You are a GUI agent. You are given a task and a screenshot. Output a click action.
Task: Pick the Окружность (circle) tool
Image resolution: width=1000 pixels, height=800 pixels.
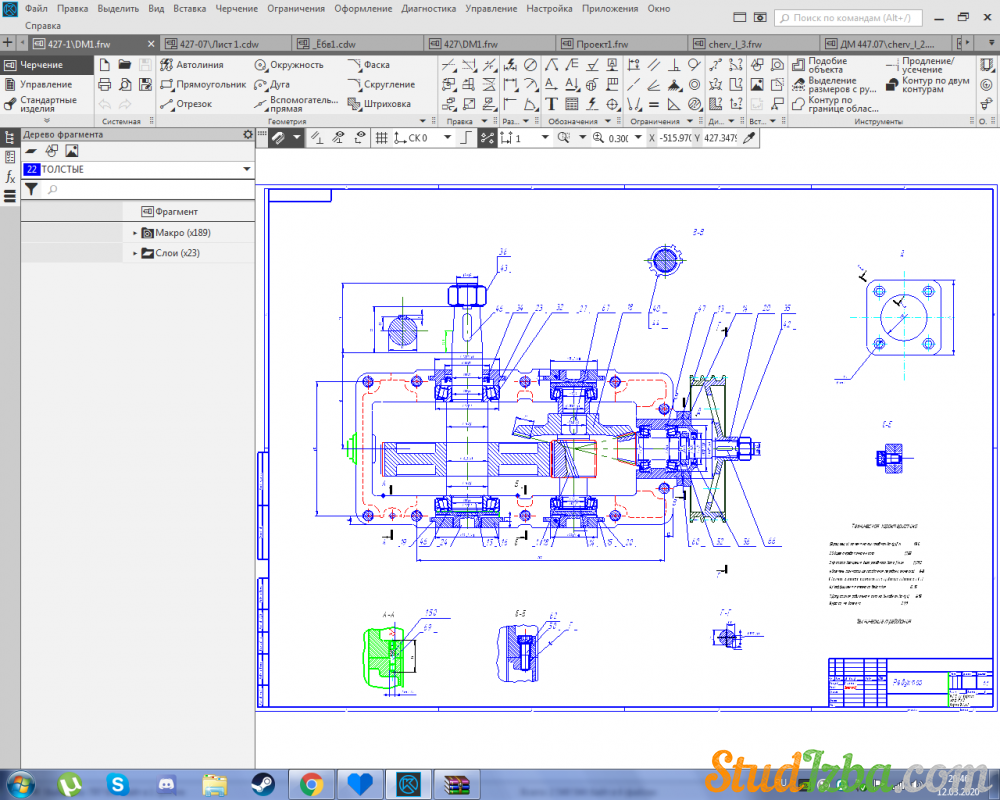289,65
